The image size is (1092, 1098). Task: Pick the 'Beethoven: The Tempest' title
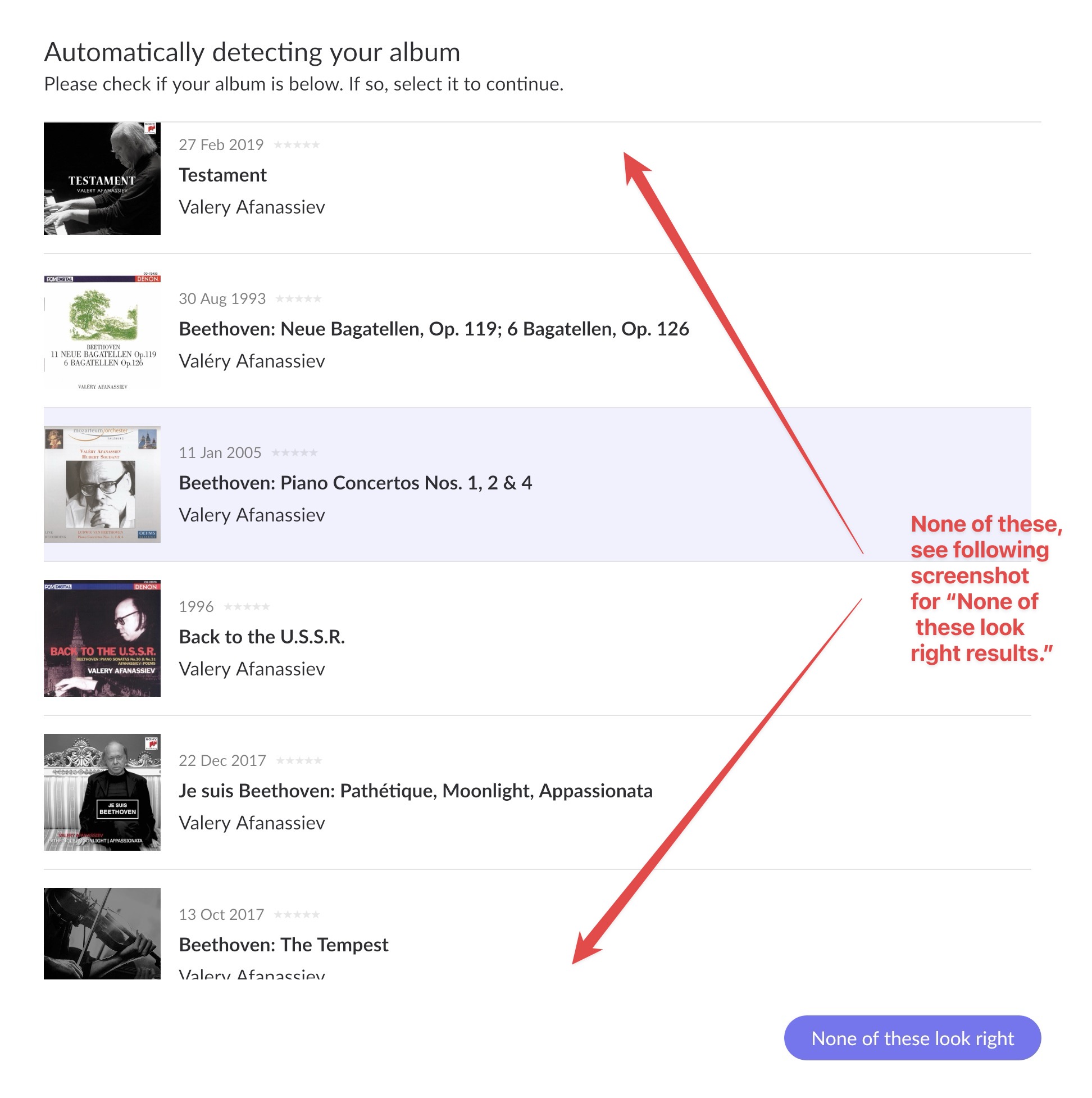284,945
